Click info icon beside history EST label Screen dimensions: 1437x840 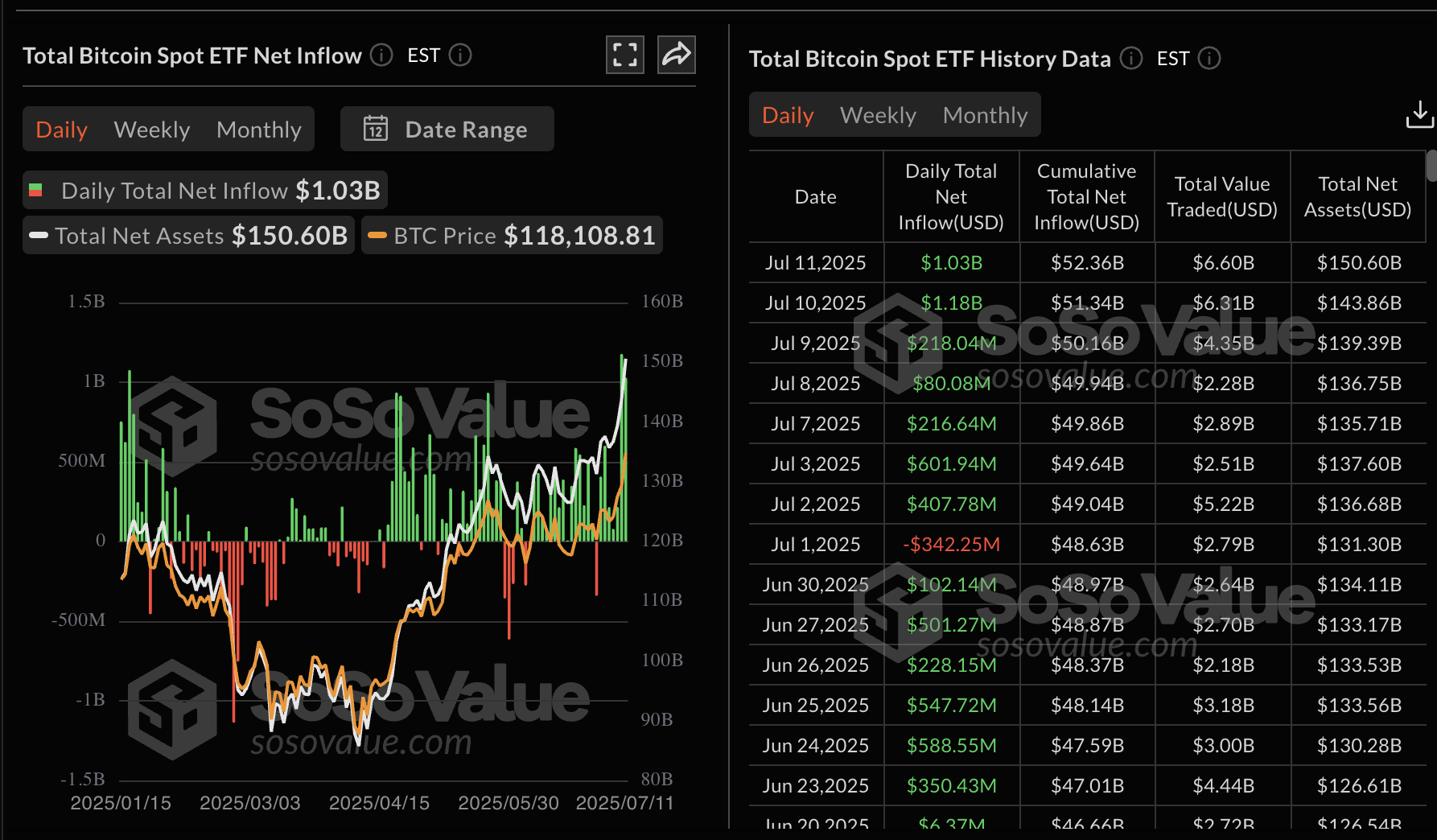pyautogui.click(x=1209, y=58)
